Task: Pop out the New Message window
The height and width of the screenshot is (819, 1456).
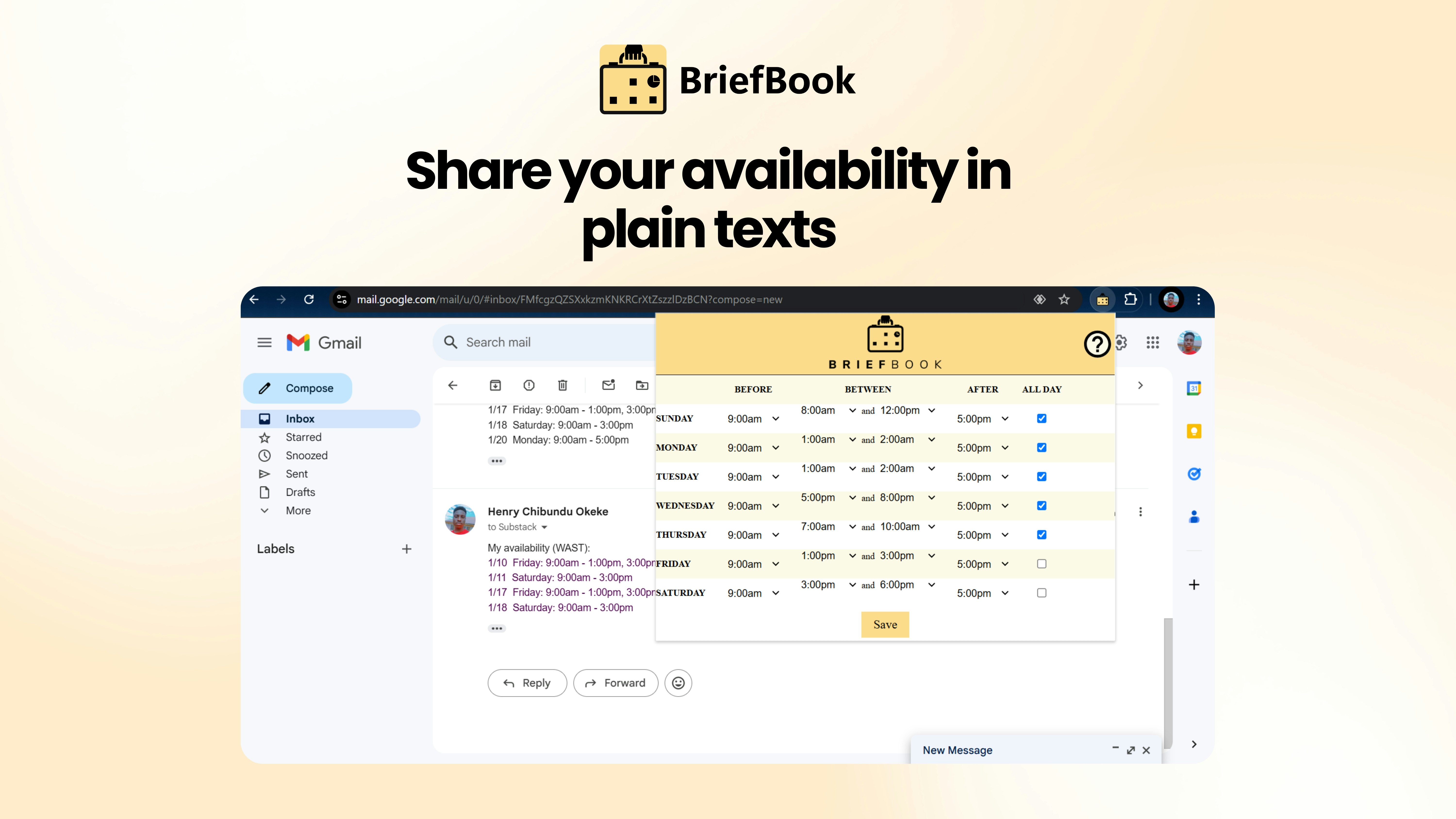Action: pyautogui.click(x=1130, y=750)
